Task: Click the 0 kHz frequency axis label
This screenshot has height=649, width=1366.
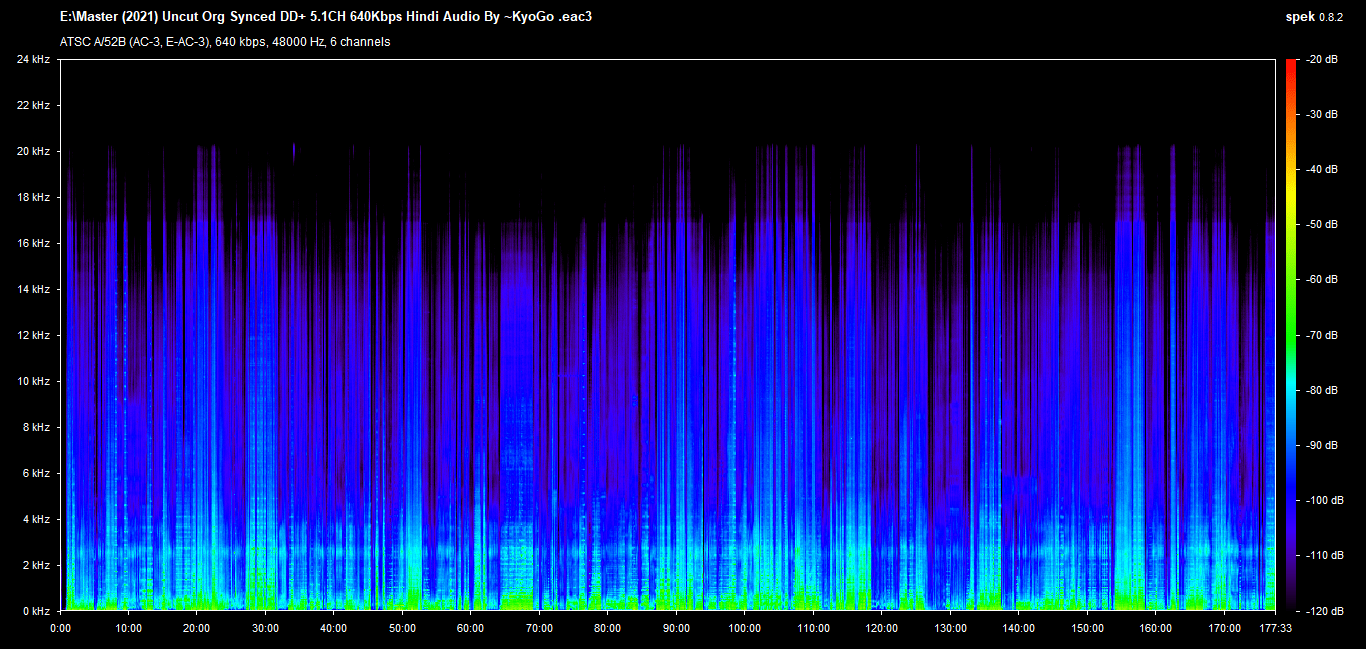Action: [x=36, y=611]
